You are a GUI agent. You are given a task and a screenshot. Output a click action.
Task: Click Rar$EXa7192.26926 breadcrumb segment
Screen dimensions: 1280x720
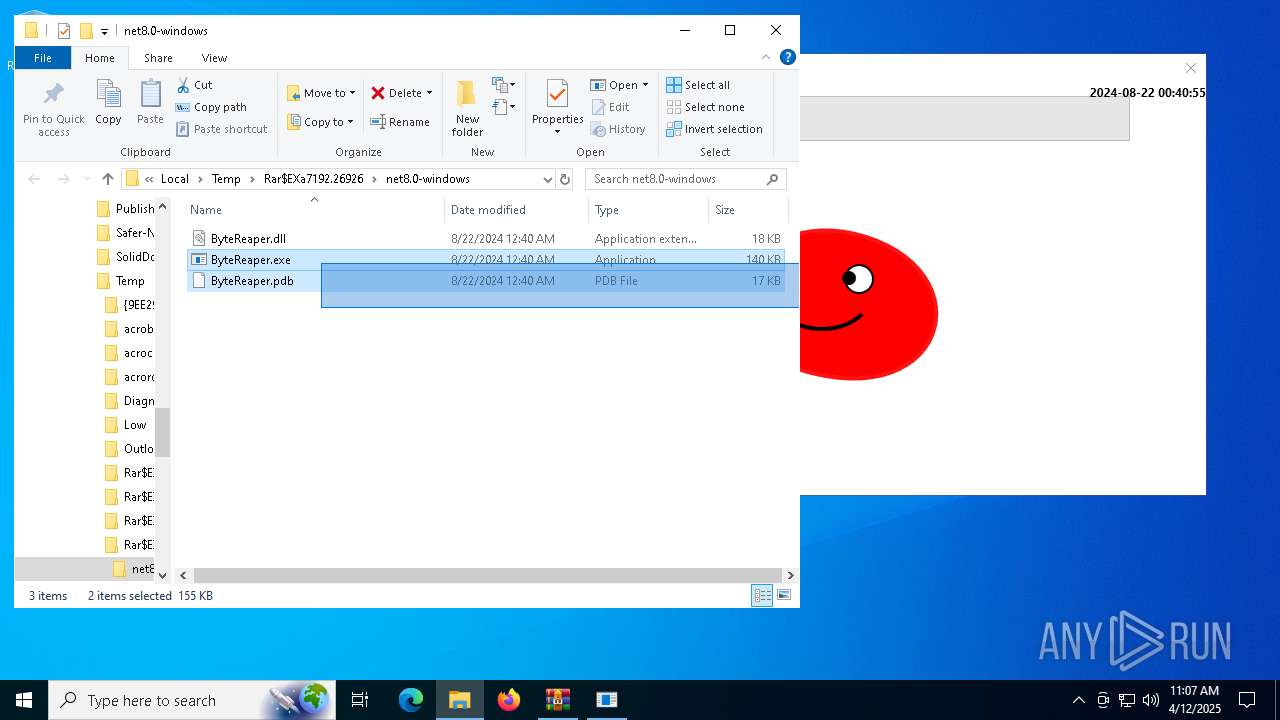click(x=314, y=179)
